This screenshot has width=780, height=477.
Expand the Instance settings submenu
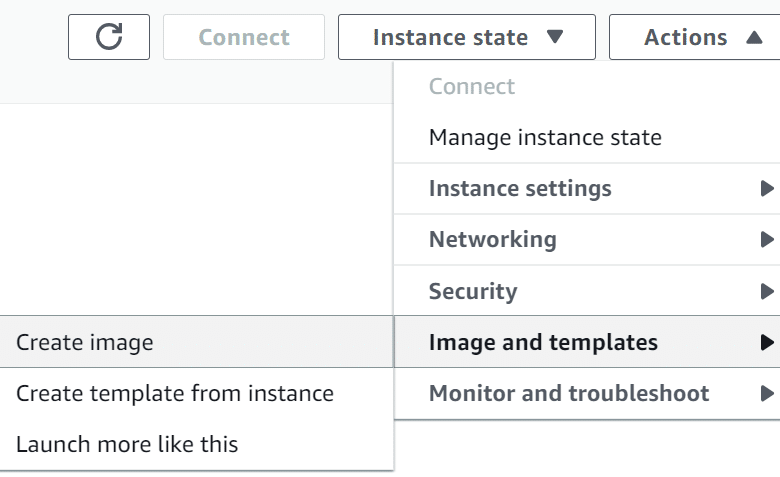(587, 189)
